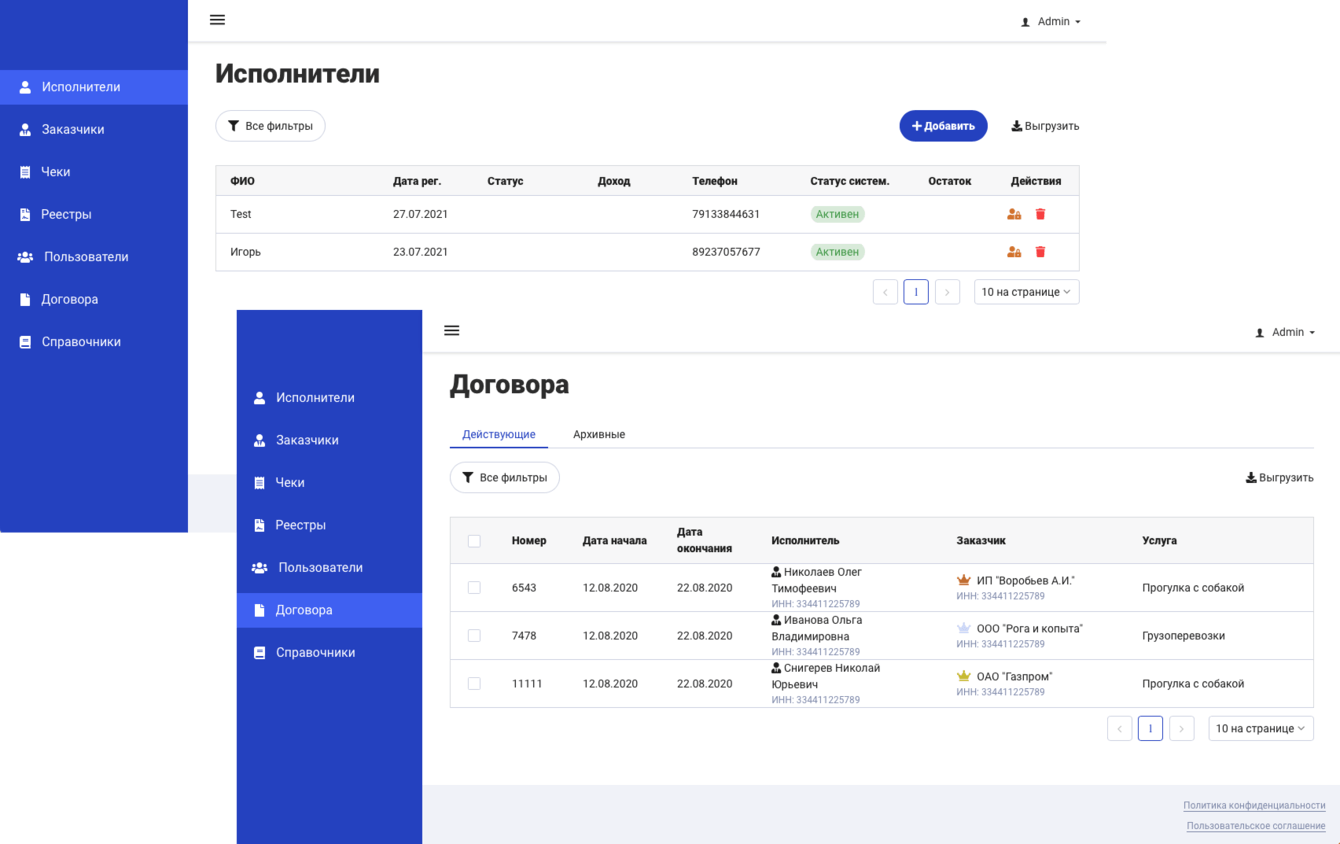Click the person icon beside Снигерев Николай

pyautogui.click(x=776, y=668)
